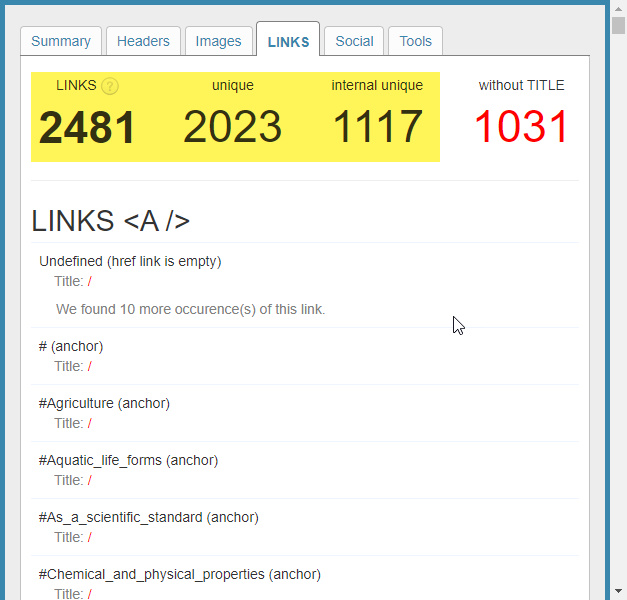The width and height of the screenshot is (627, 600).
Task: Click the without TITLE count 1031
Action: (521, 128)
